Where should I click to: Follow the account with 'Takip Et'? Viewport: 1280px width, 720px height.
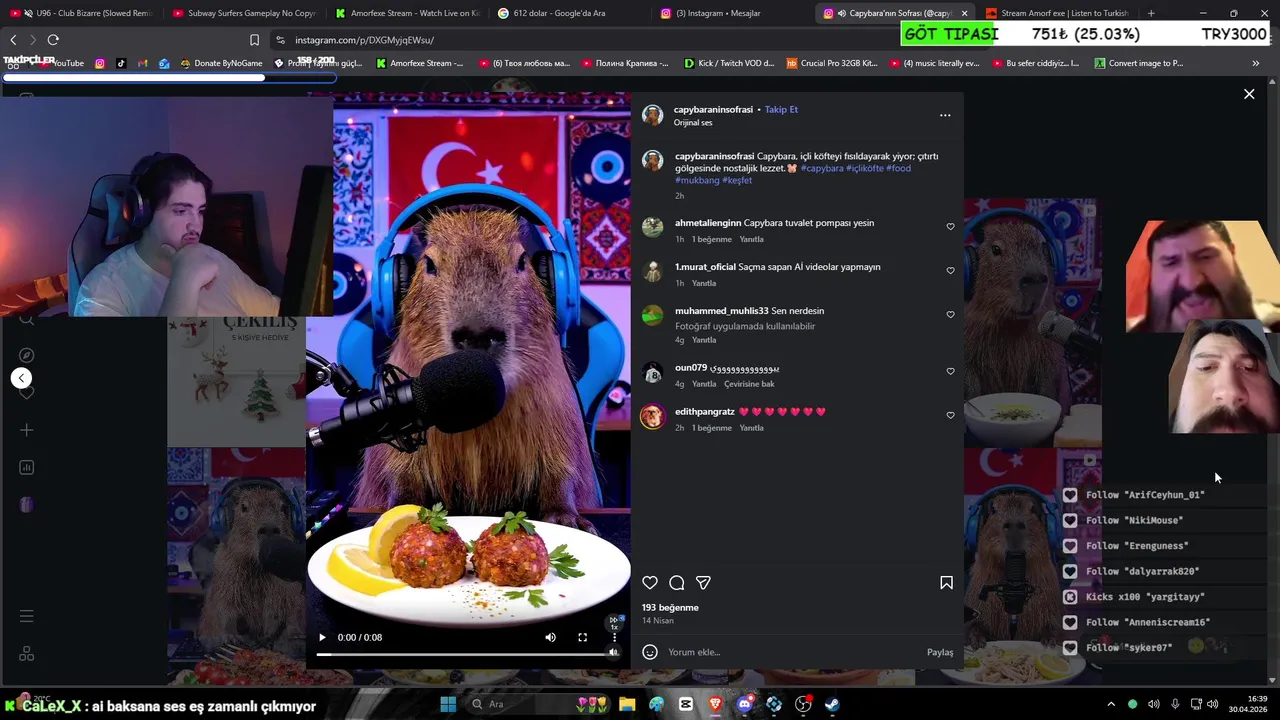coord(781,109)
